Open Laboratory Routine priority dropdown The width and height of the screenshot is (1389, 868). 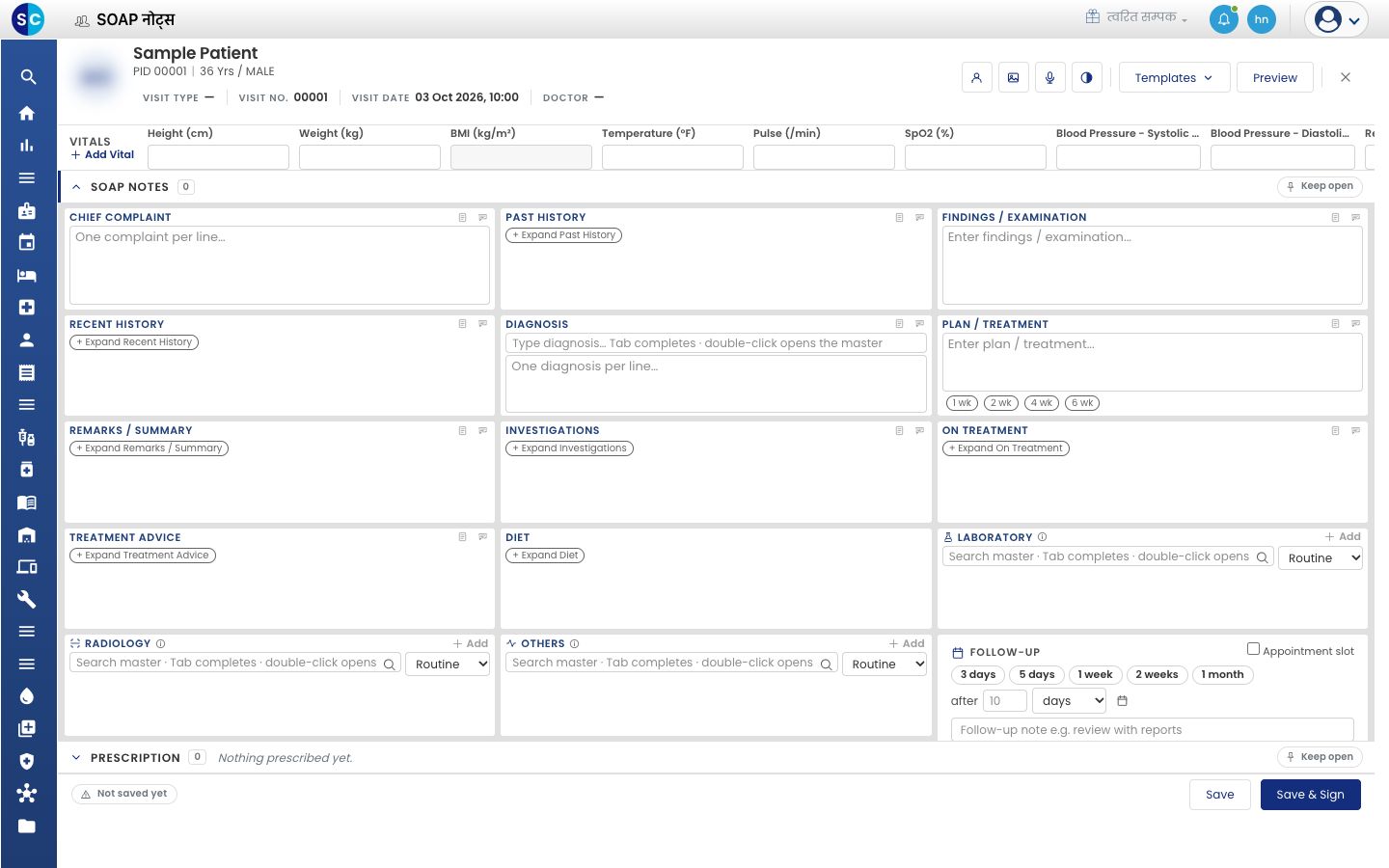(1320, 557)
